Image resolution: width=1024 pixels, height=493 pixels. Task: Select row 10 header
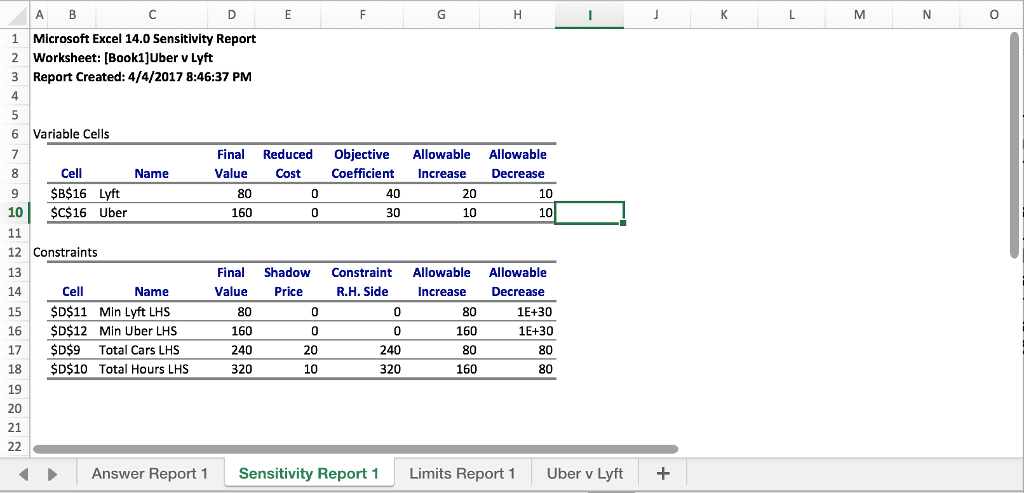point(15,213)
